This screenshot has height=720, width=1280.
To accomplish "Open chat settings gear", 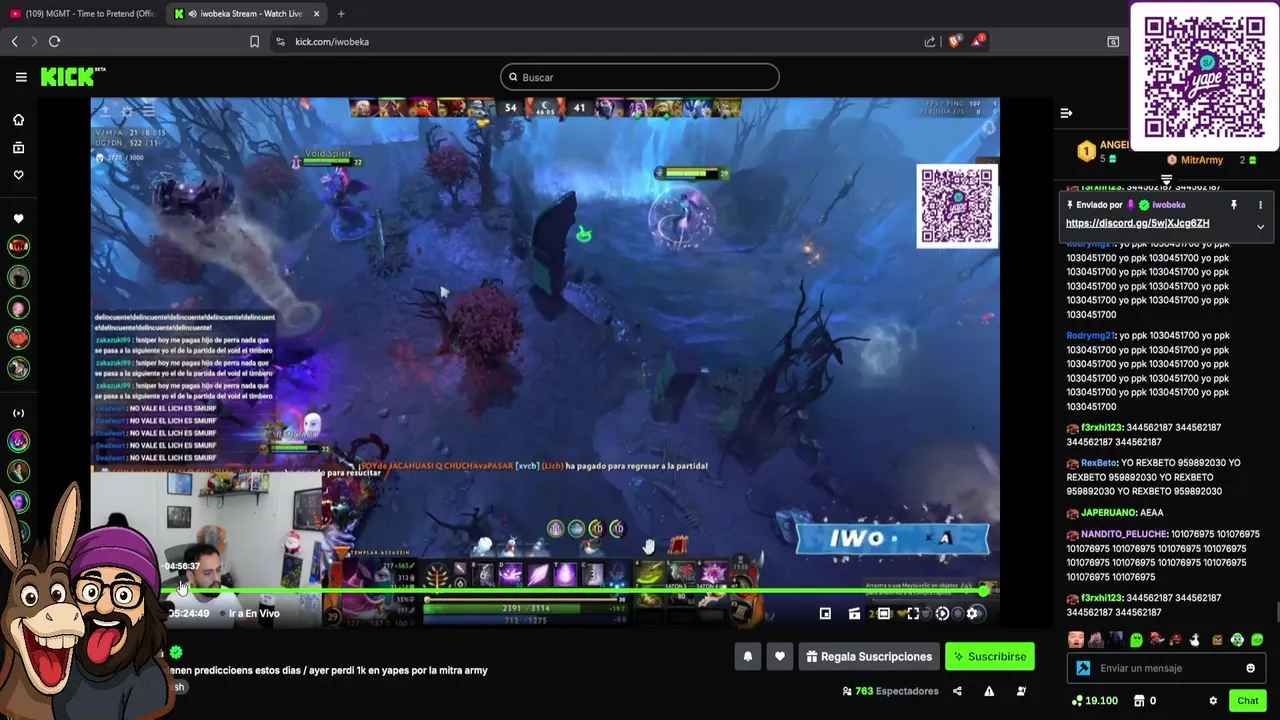I will click(x=1213, y=701).
